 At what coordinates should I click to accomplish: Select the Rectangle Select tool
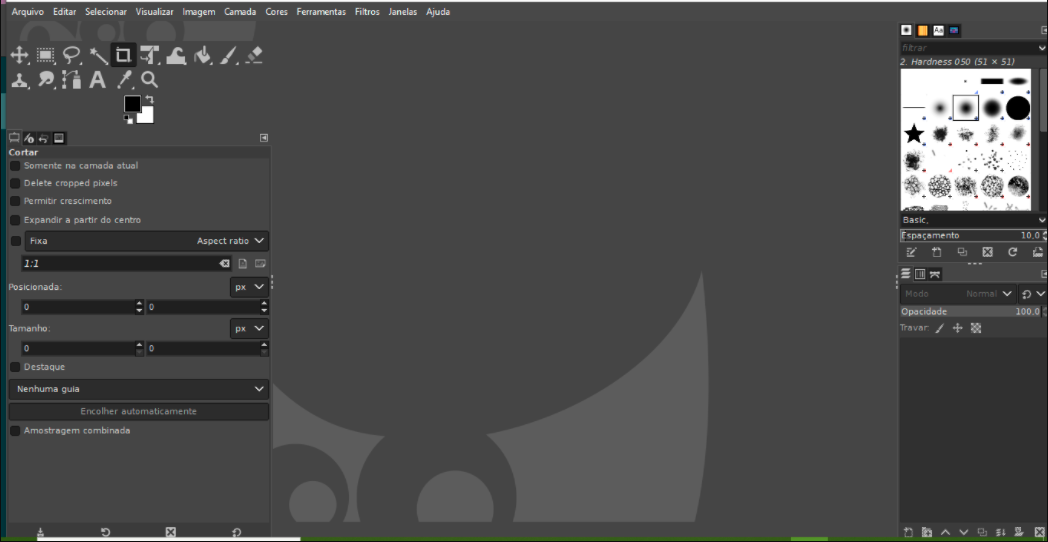pos(45,55)
